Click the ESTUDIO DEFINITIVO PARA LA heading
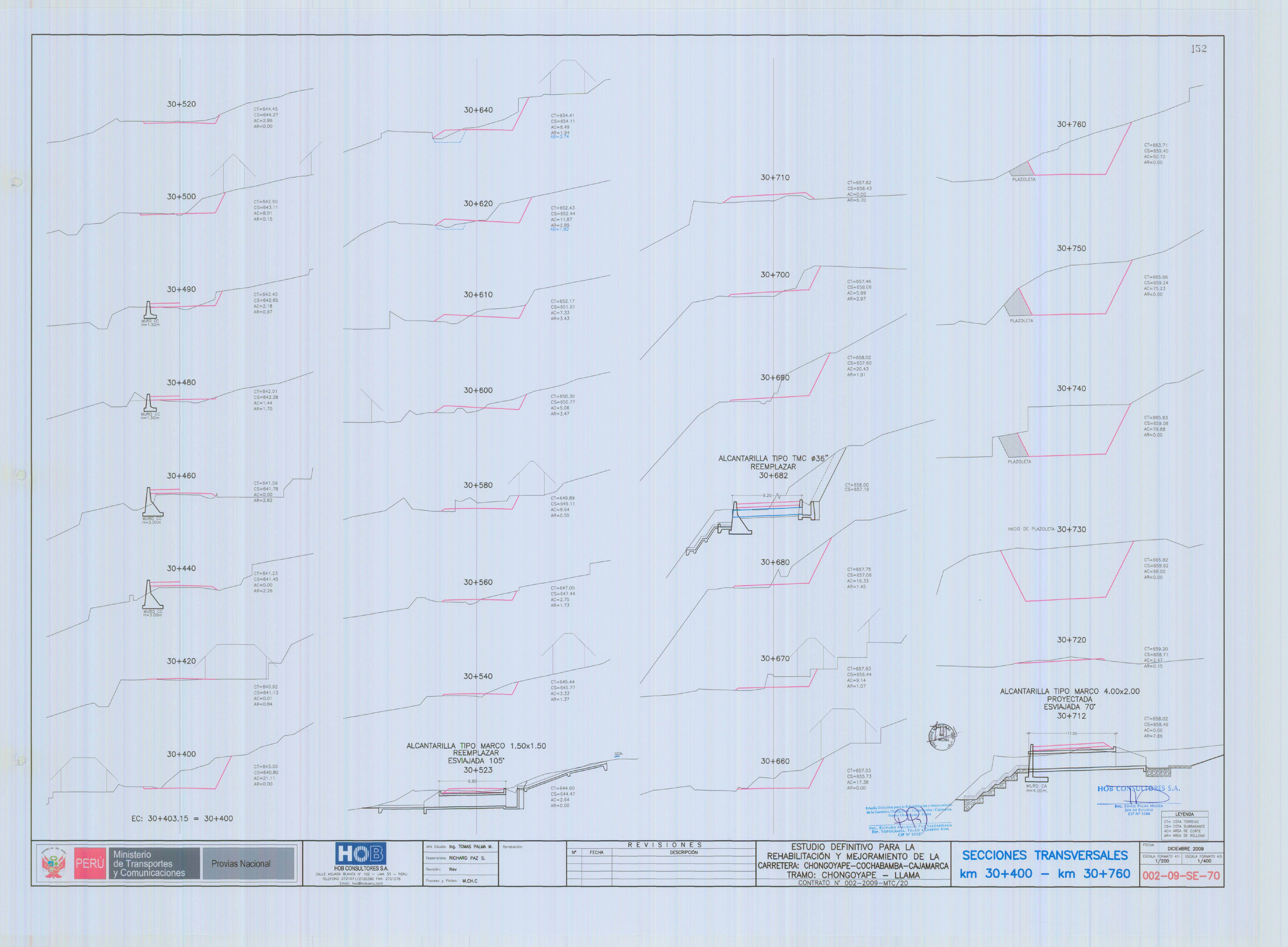The width and height of the screenshot is (1288, 947). [x=853, y=847]
